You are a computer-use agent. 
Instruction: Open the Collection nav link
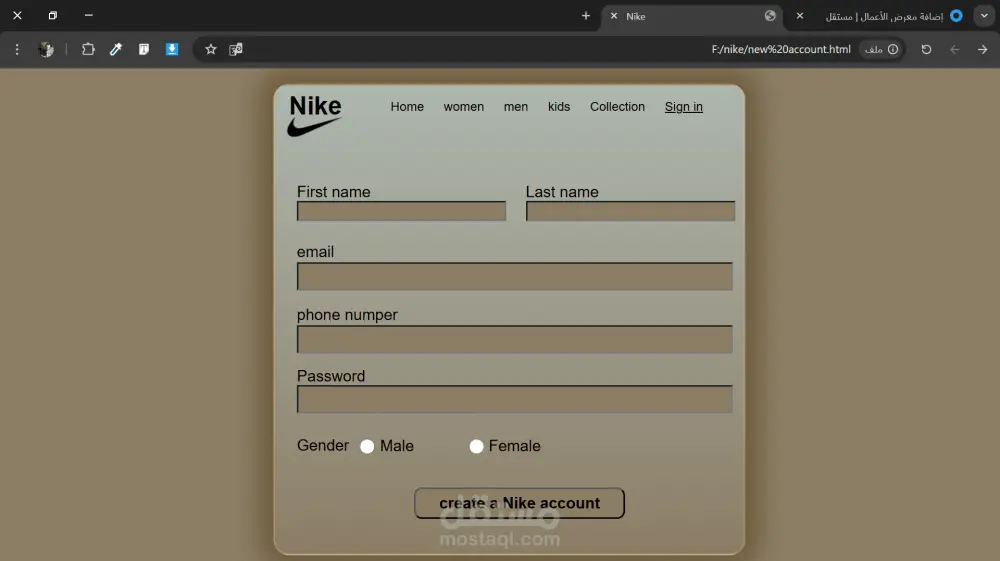pos(617,106)
